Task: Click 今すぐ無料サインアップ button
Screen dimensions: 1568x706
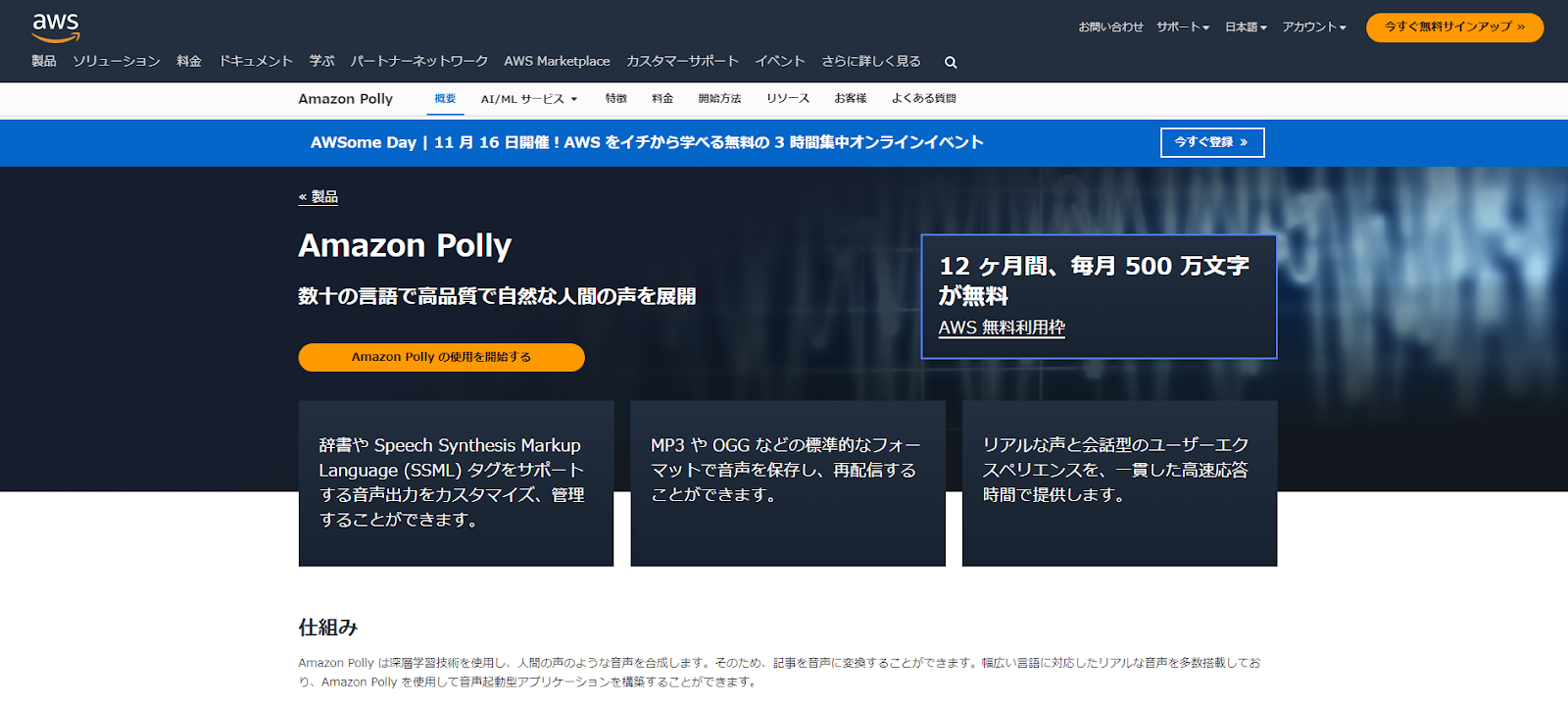Action: (x=1454, y=27)
